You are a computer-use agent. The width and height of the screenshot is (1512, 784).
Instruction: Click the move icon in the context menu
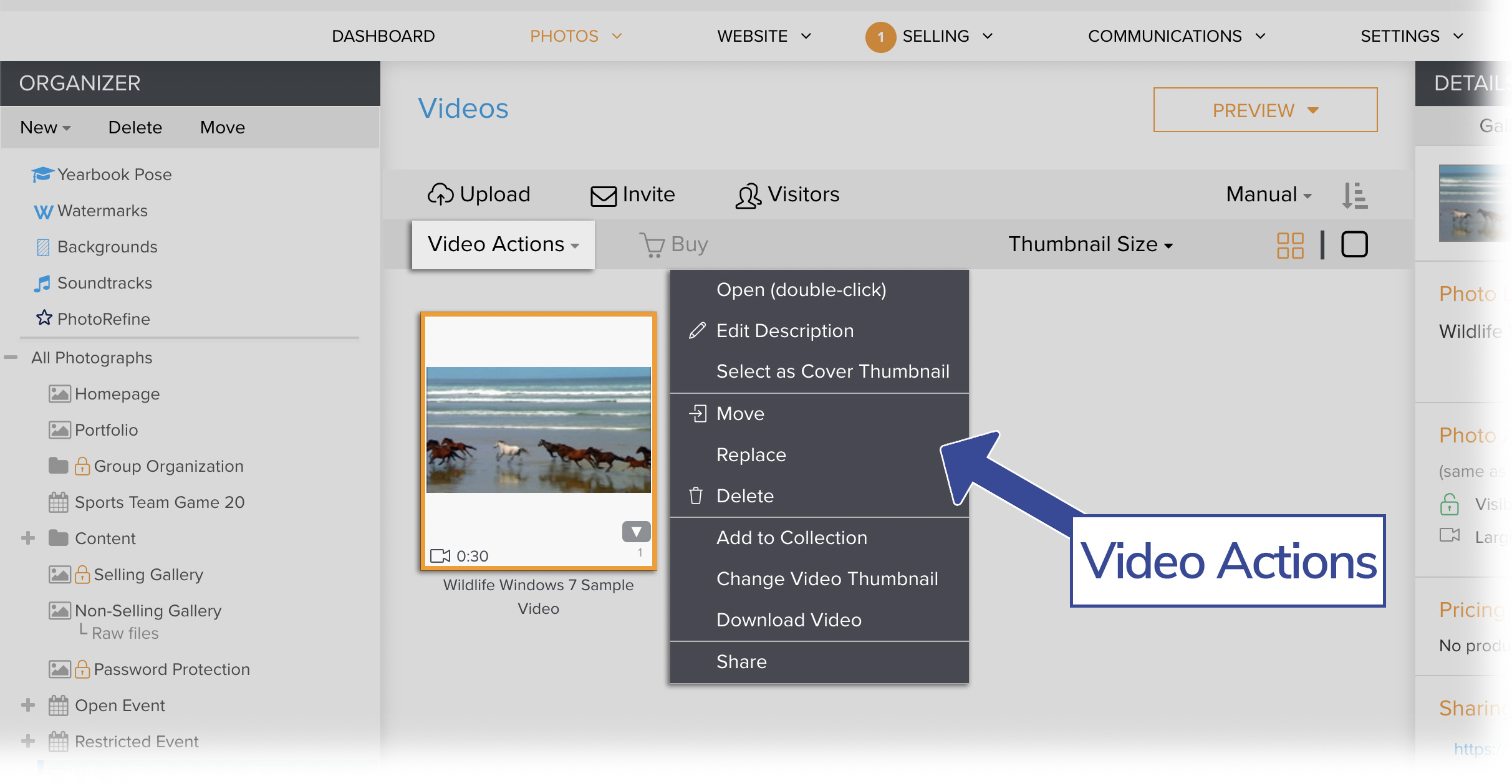pyautogui.click(x=698, y=413)
